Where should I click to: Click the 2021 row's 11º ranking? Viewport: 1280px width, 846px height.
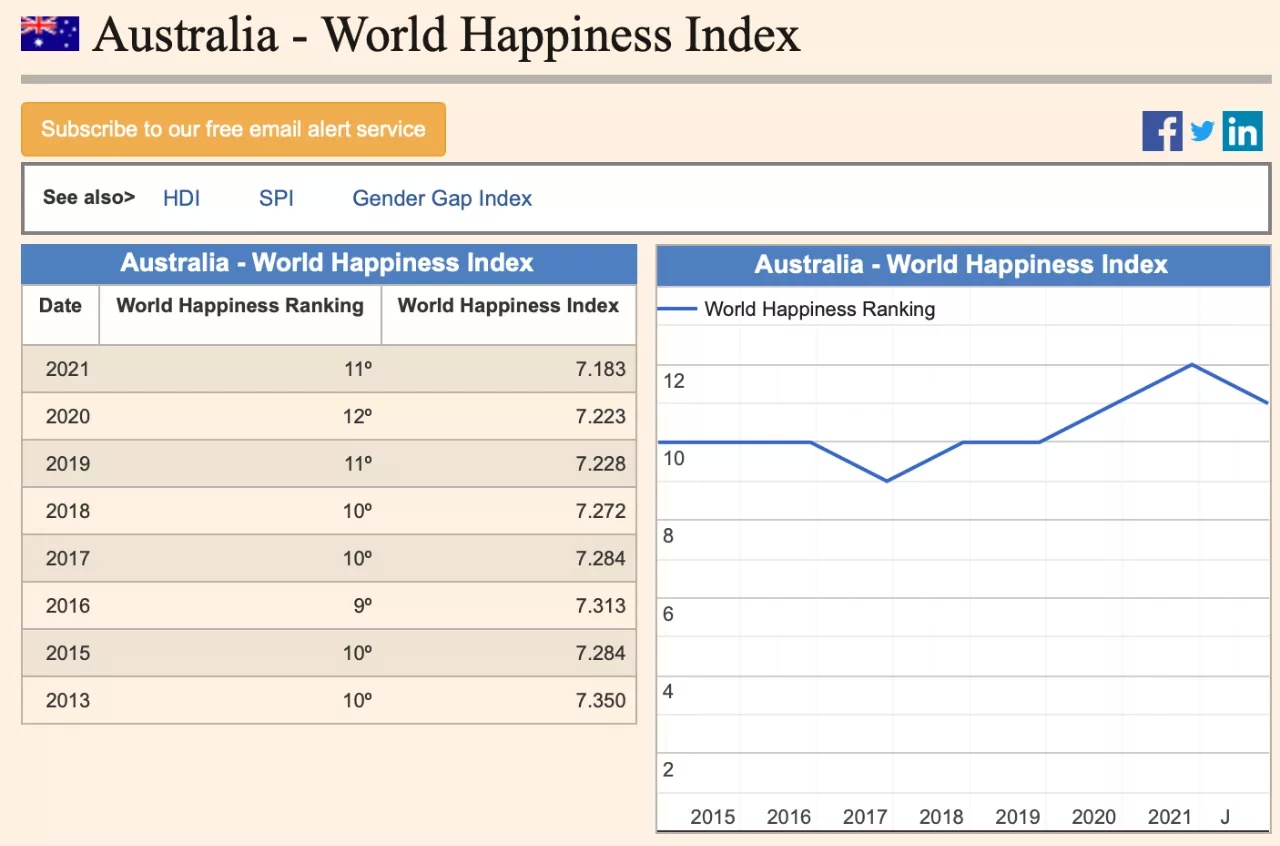240,369
